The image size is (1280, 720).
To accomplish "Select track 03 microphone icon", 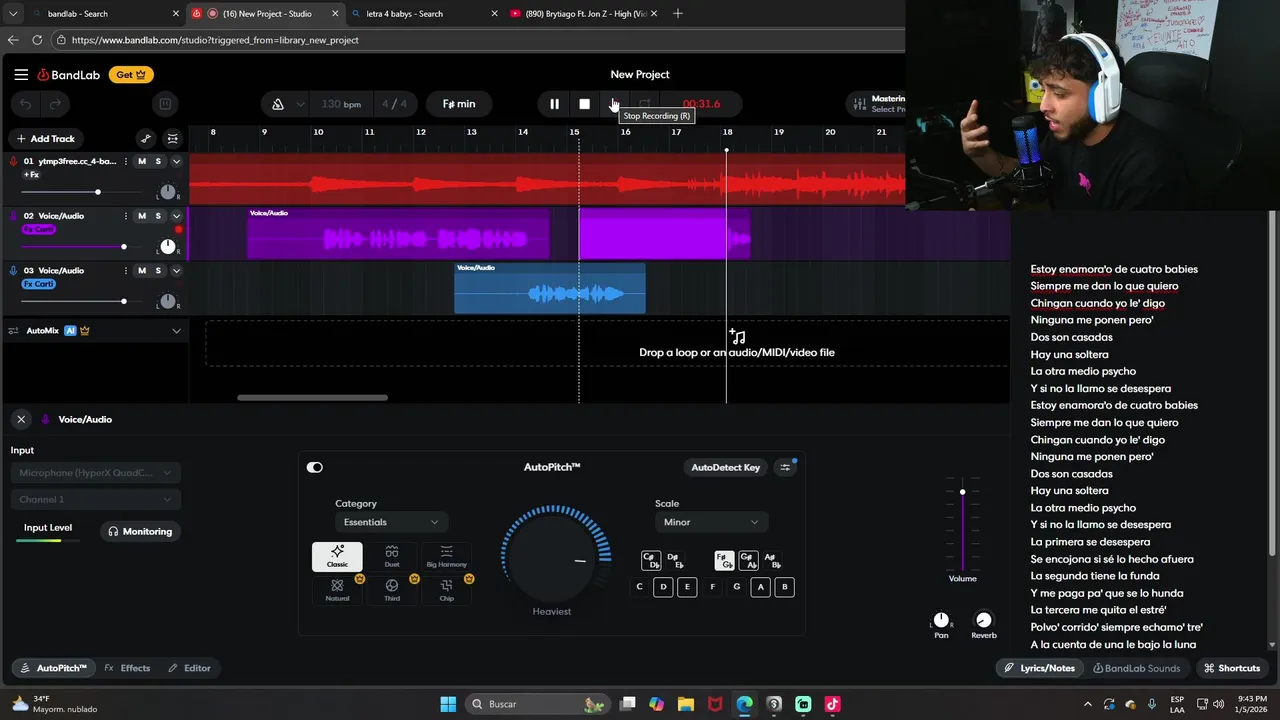I will pyautogui.click(x=13, y=270).
